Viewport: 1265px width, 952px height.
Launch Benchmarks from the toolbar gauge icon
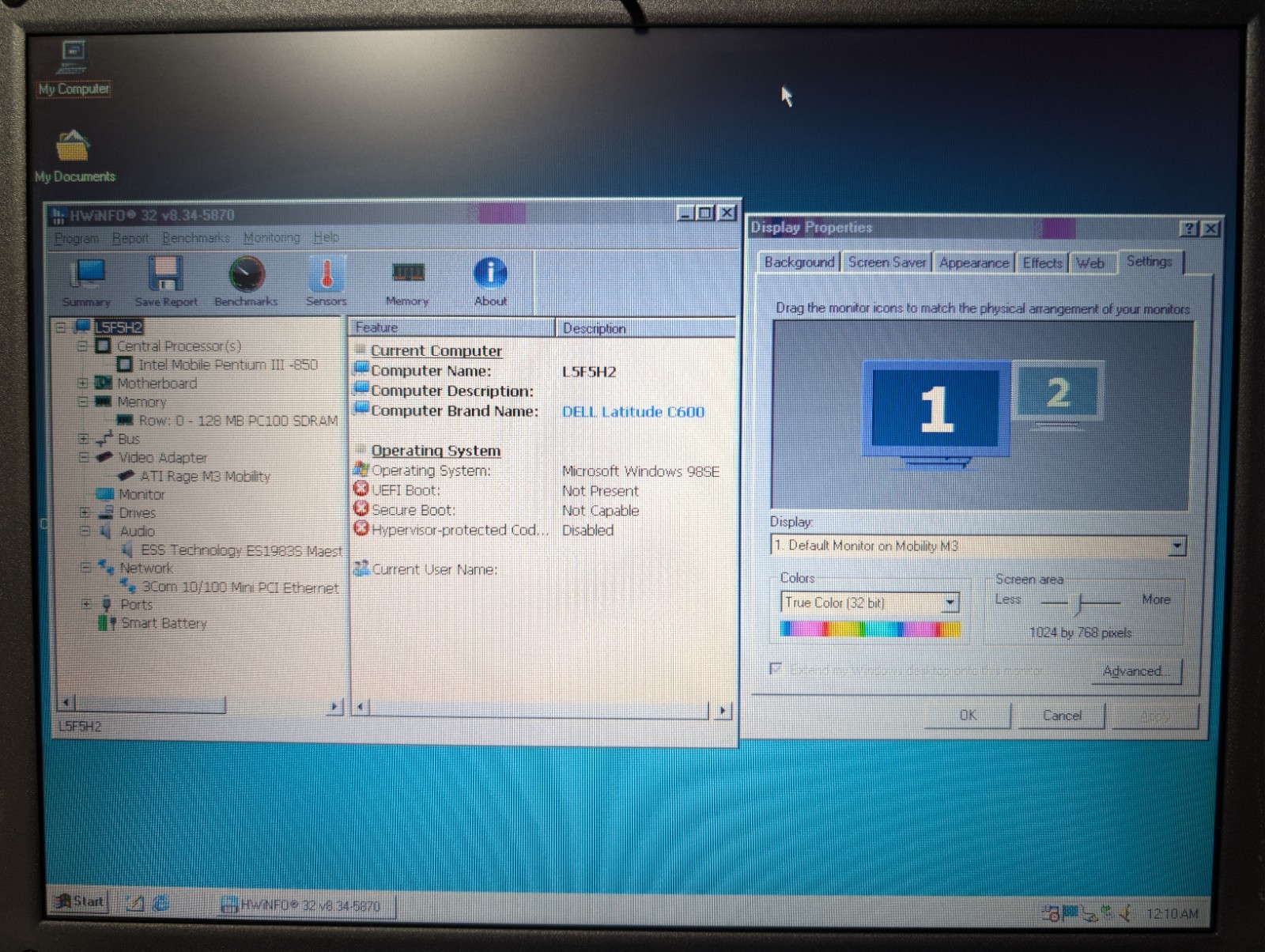tap(246, 282)
